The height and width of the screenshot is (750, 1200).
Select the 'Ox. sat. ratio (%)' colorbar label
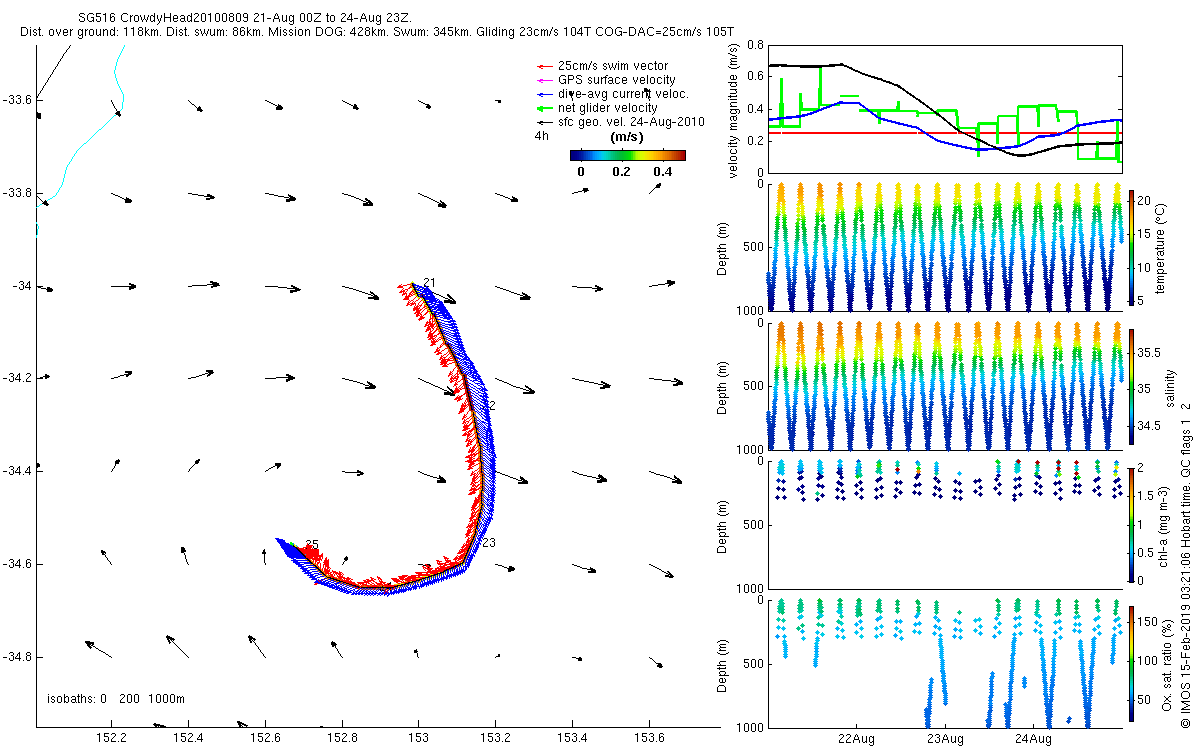(1169, 663)
